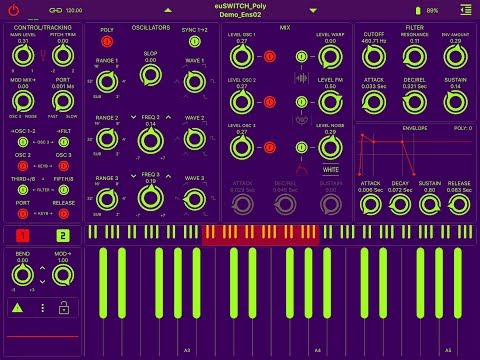Screen dimensions: 480x360
Task: Click the RESONANCE knob
Action: 414,56
